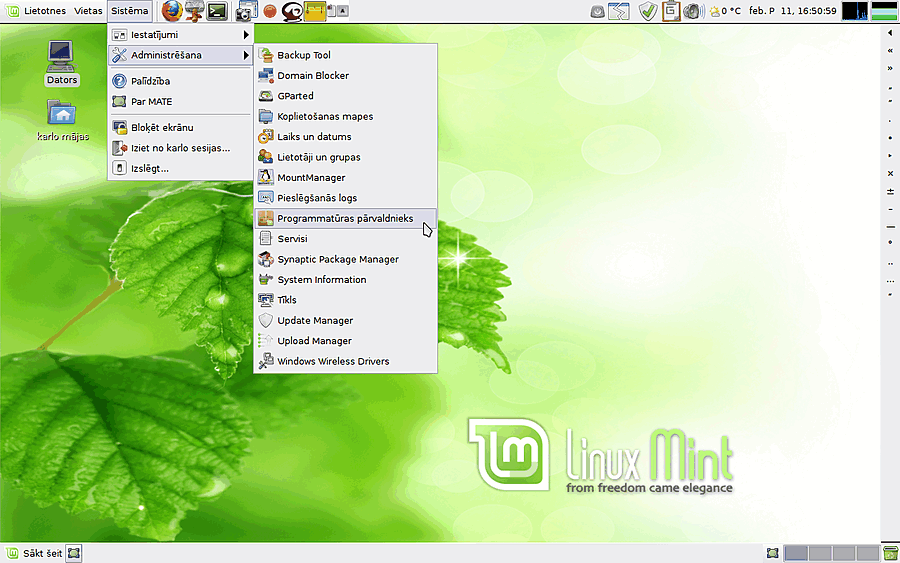
Task: Launch Programmatūras pārvaldnieks
Action: pos(346,218)
